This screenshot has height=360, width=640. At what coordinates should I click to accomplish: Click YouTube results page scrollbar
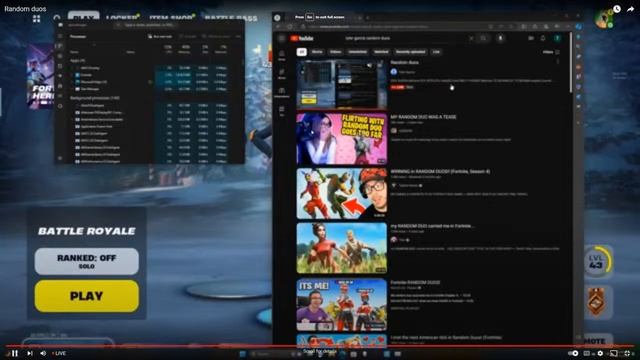tap(571, 63)
